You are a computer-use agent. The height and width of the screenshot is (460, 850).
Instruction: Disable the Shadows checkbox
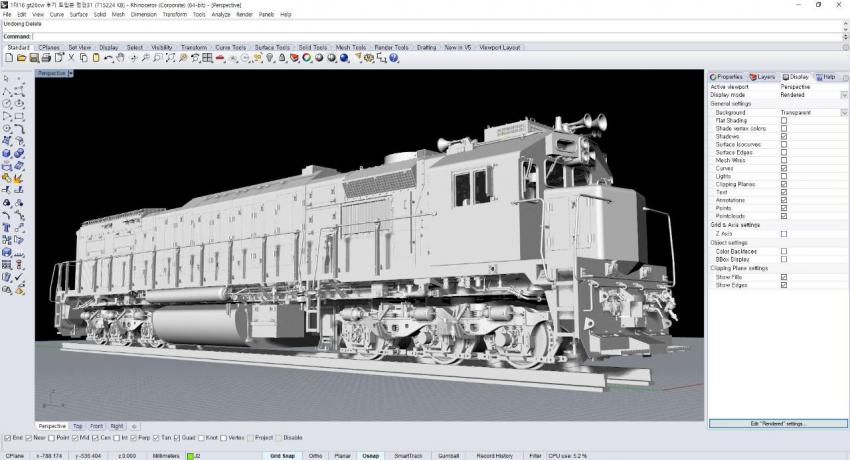784,136
